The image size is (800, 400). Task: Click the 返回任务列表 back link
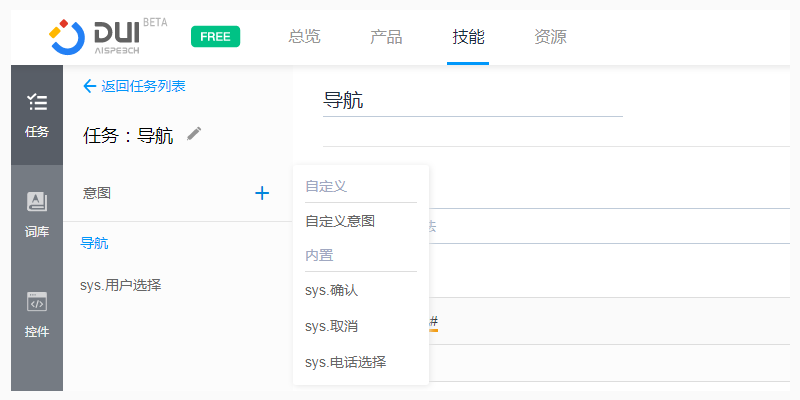[134, 86]
